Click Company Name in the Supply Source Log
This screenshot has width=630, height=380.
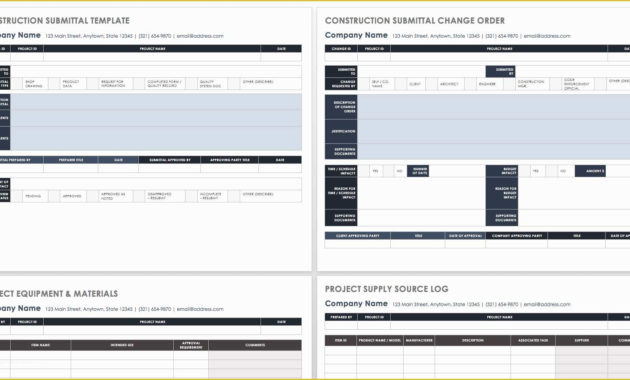coord(356,303)
